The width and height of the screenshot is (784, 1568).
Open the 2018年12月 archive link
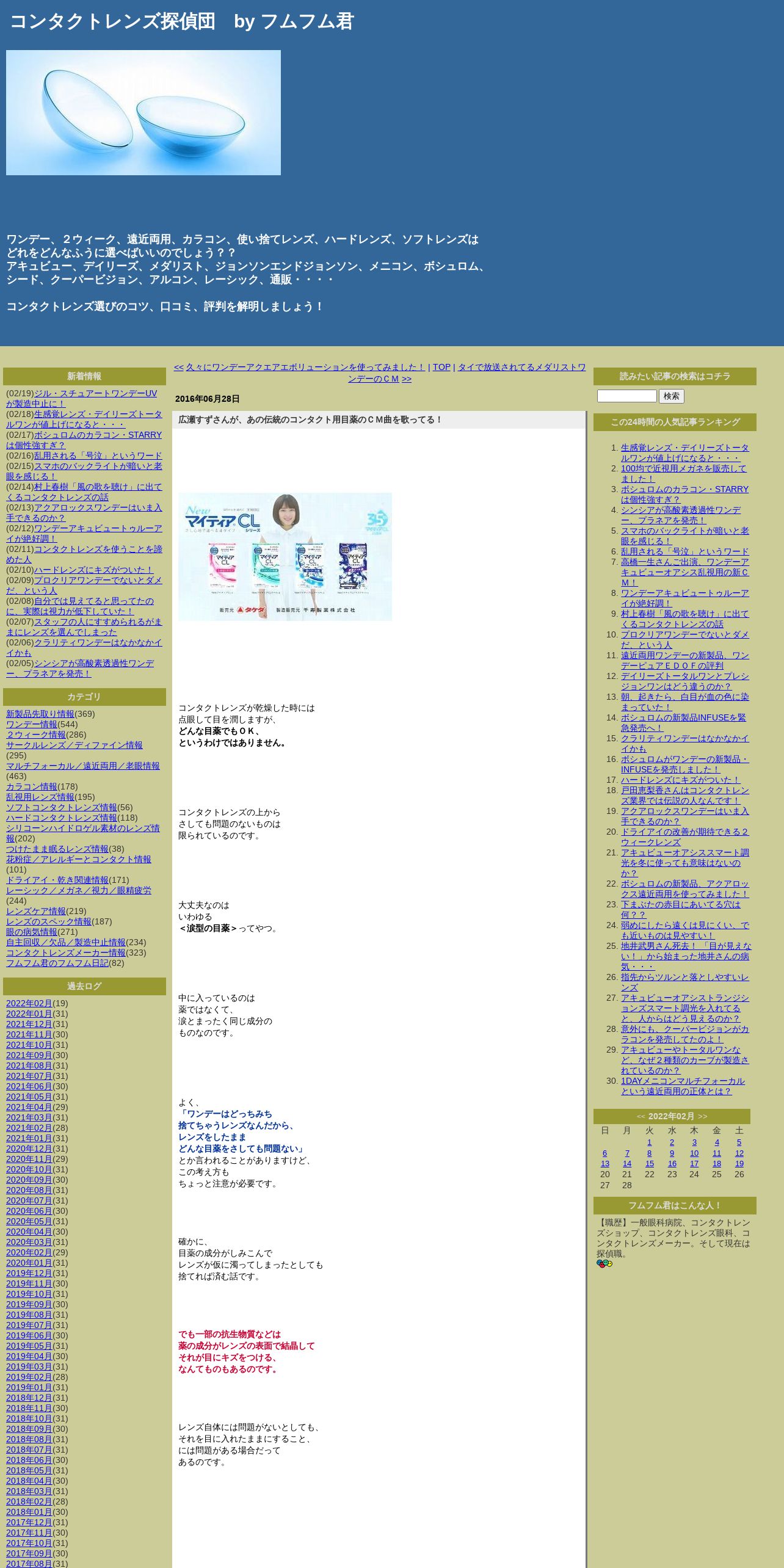[29, 1398]
